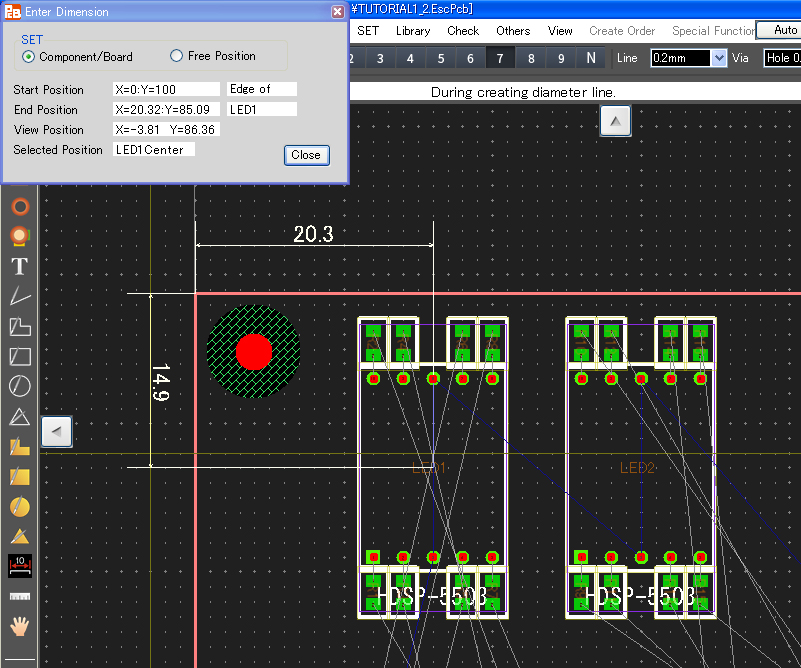Select layer 8 button

point(531,58)
